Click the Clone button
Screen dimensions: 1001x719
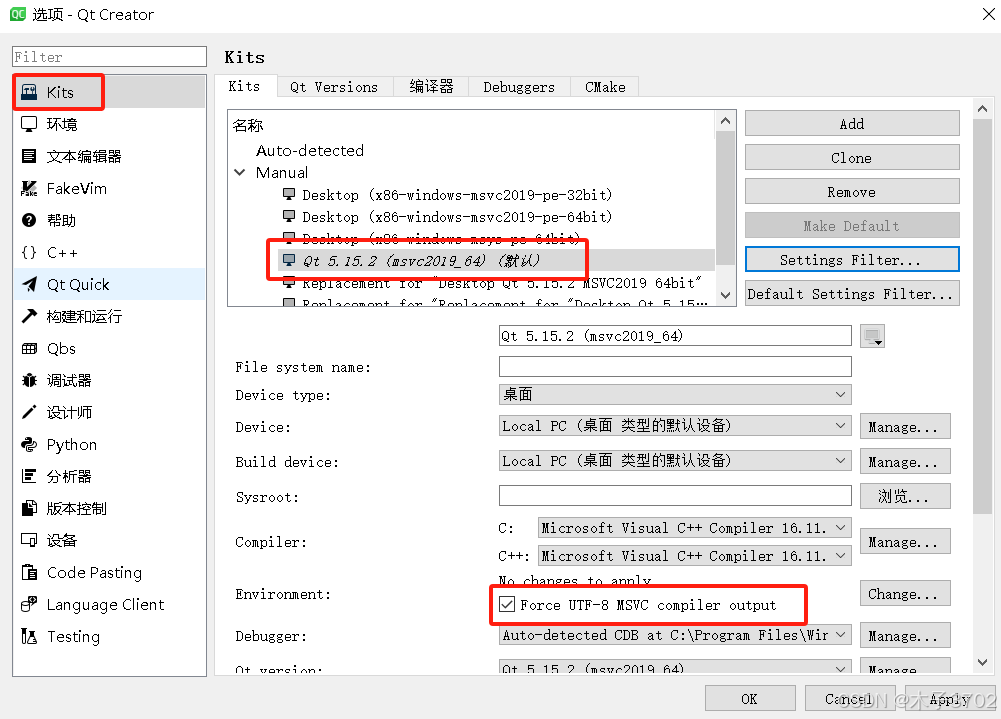click(x=852, y=158)
